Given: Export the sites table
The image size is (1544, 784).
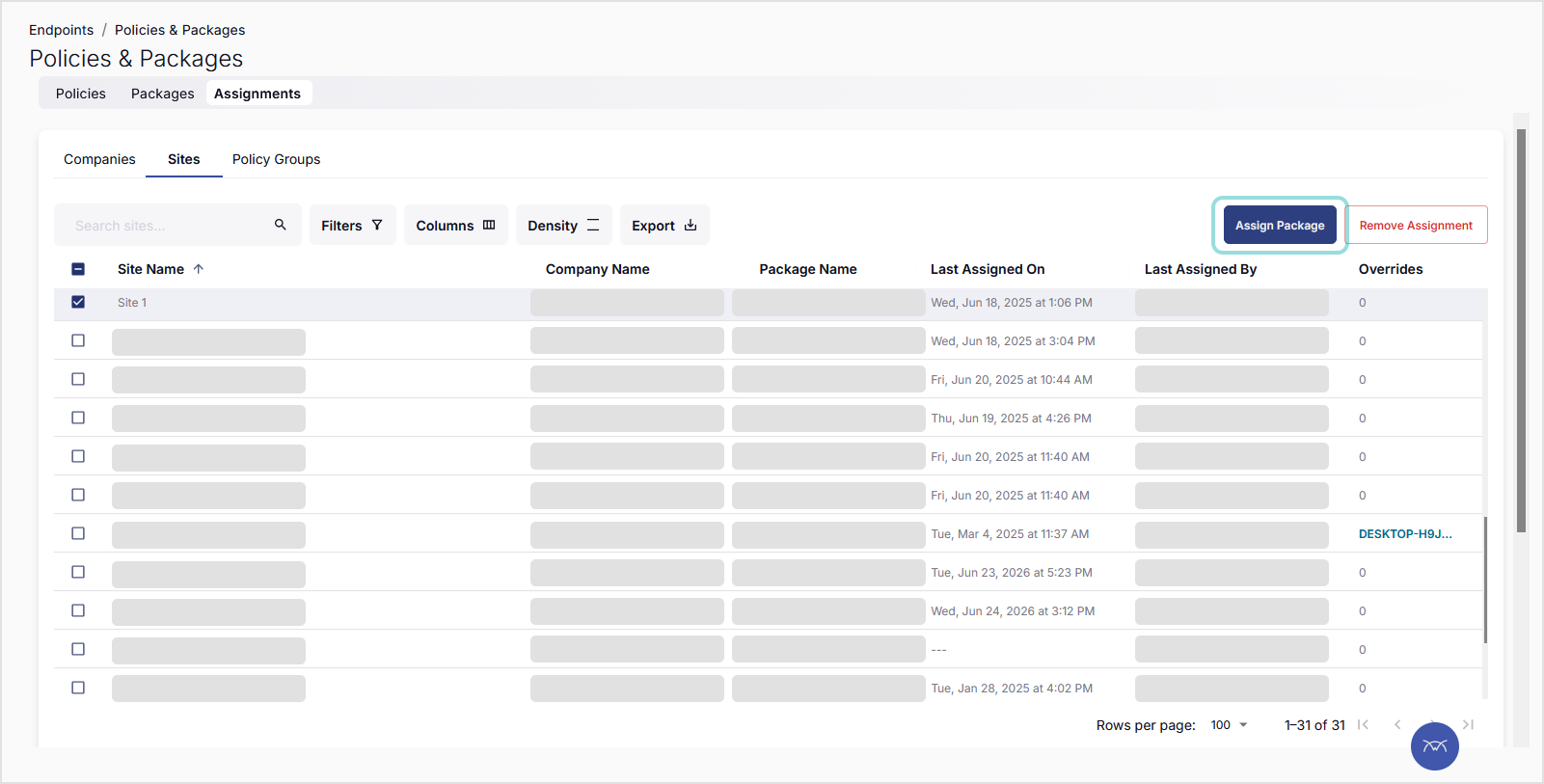Looking at the screenshot, I should click(x=664, y=225).
